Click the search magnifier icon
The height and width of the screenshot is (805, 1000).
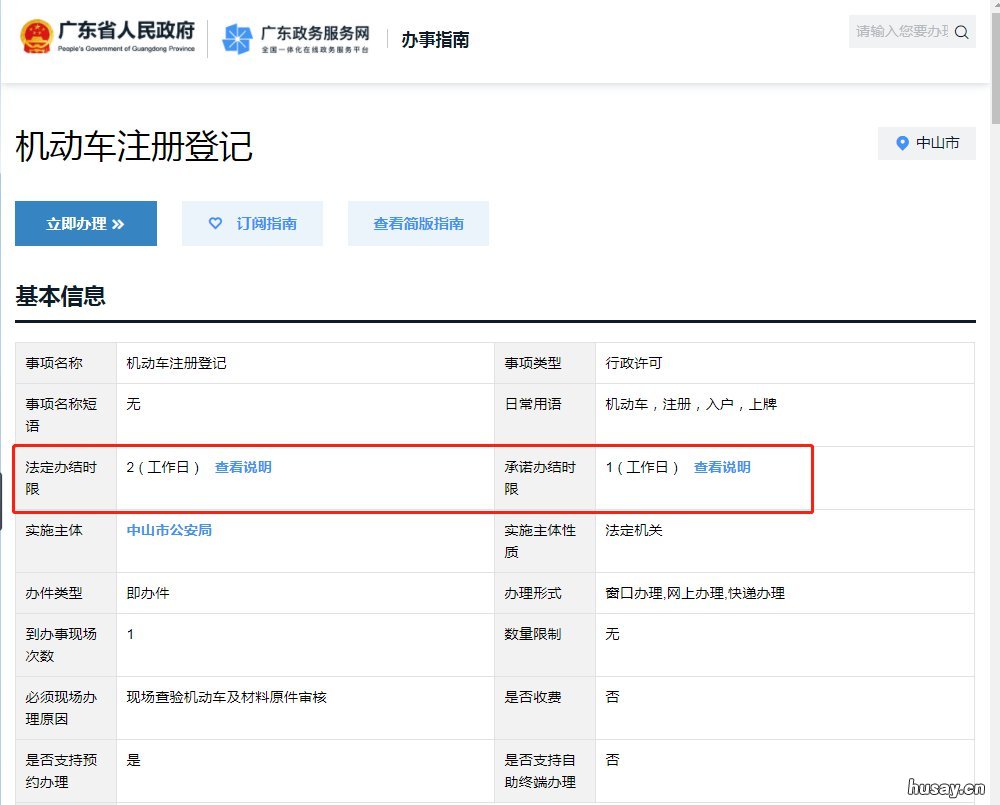coord(961,31)
